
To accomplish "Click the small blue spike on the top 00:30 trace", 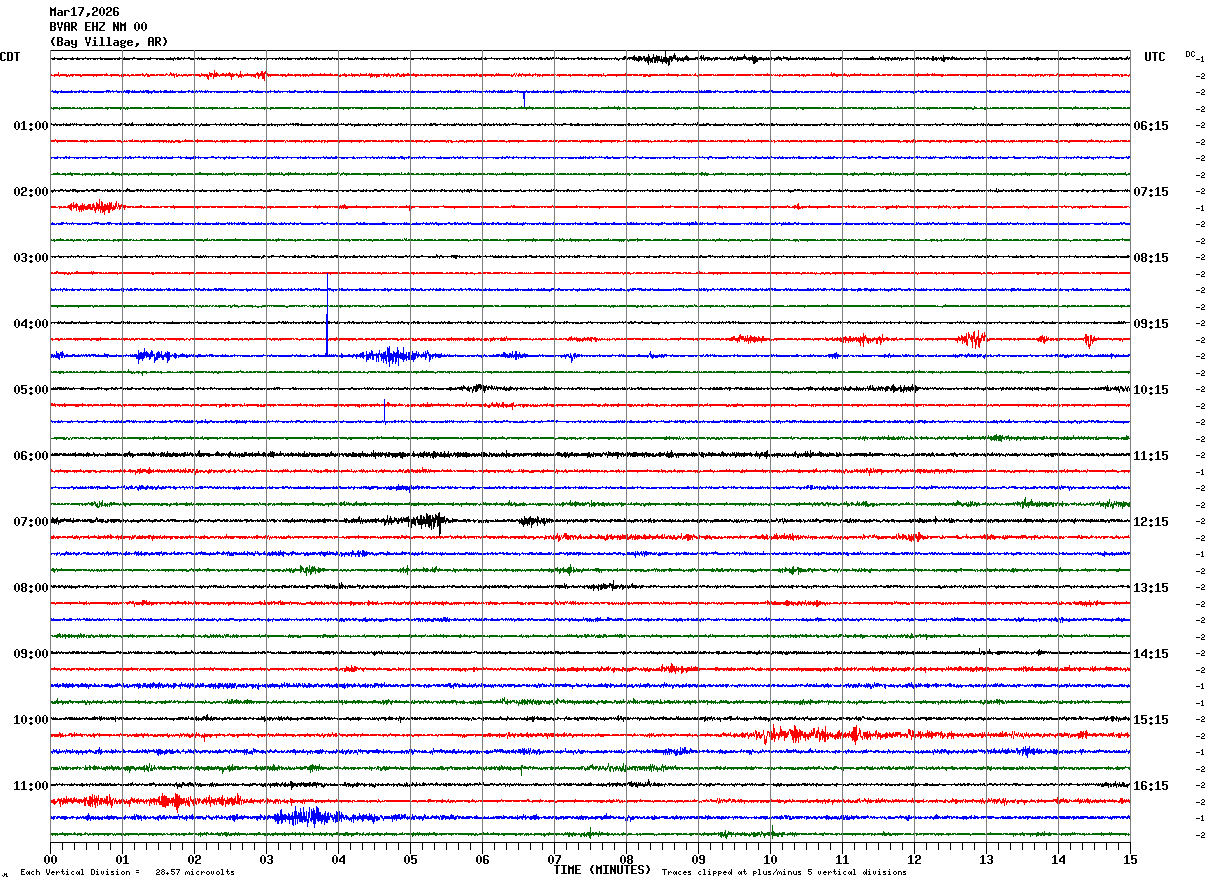I will point(524,98).
